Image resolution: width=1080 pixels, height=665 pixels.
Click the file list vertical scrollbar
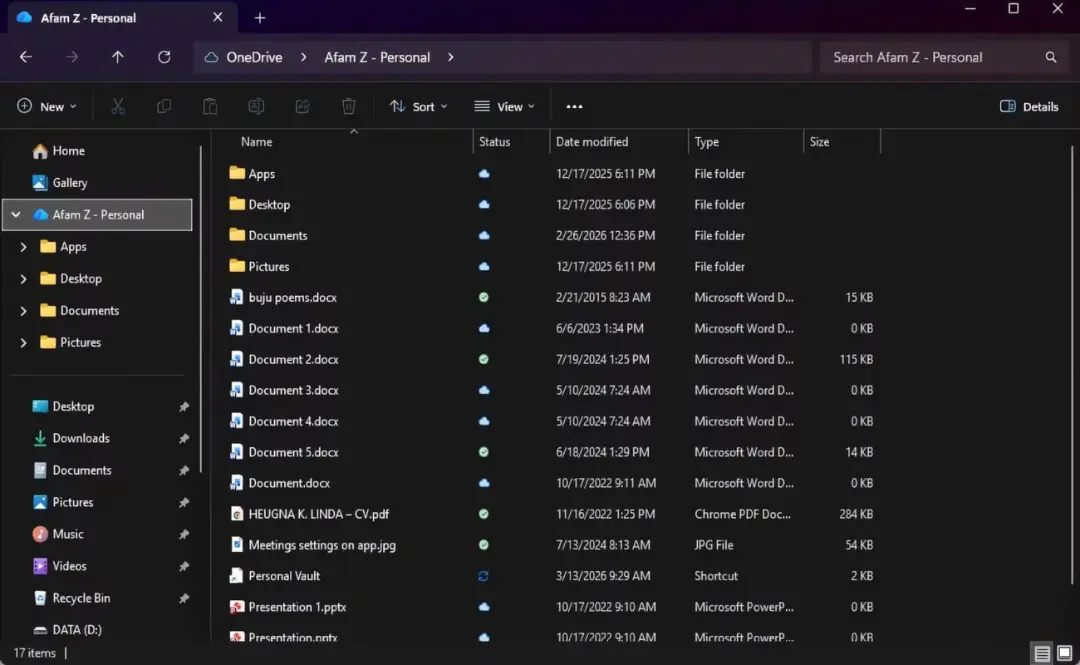1072,365
